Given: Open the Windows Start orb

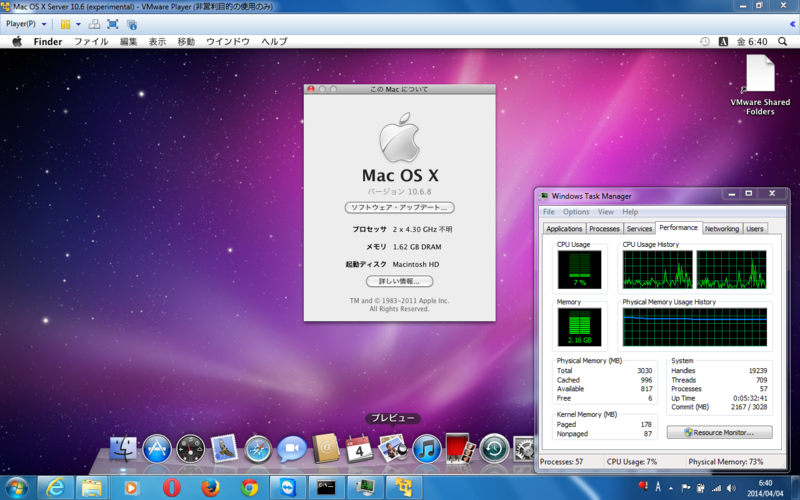Looking at the screenshot, I should pyautogui.click(x=16, y=487).
